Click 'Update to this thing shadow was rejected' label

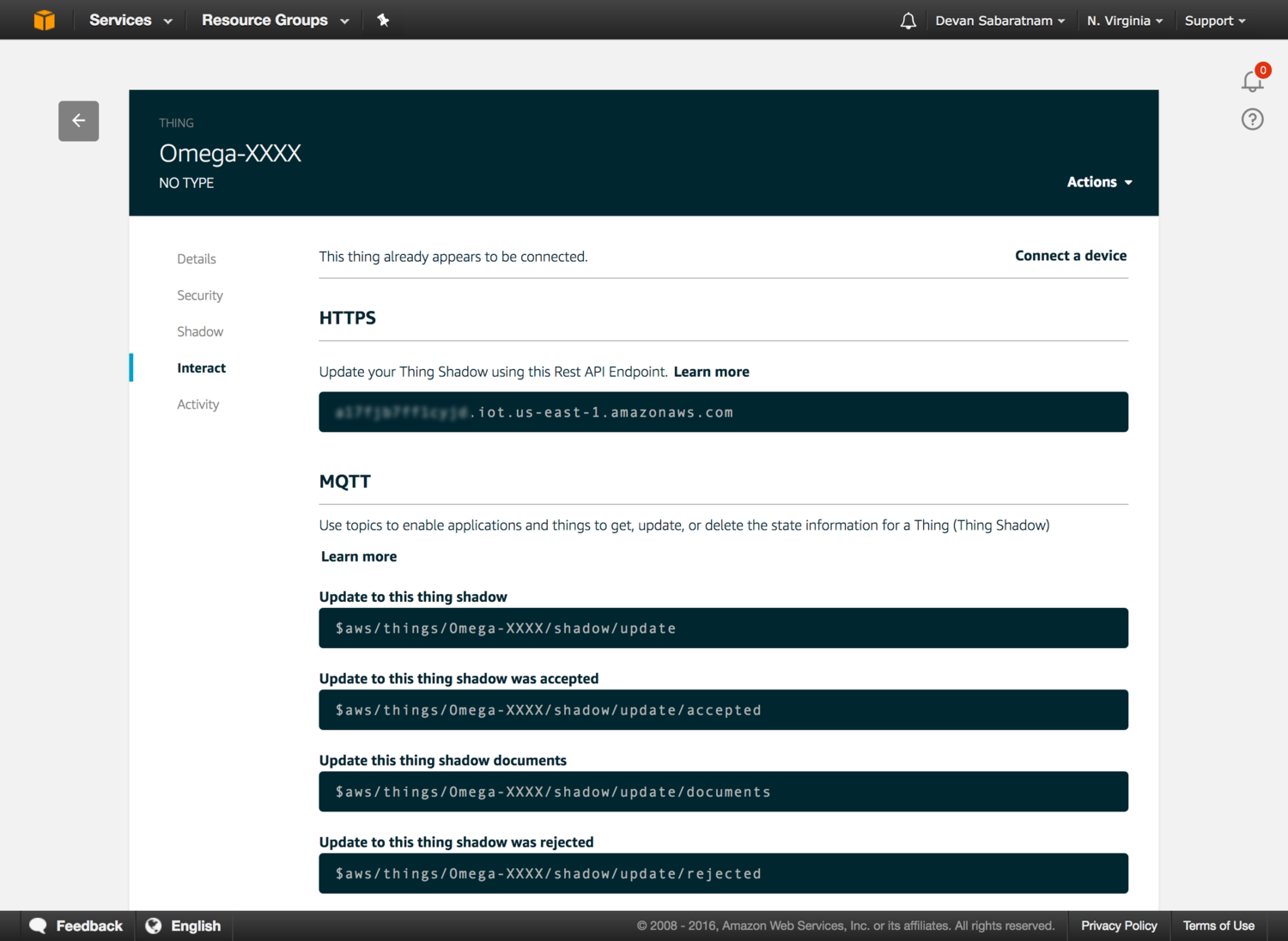[457, 842]
